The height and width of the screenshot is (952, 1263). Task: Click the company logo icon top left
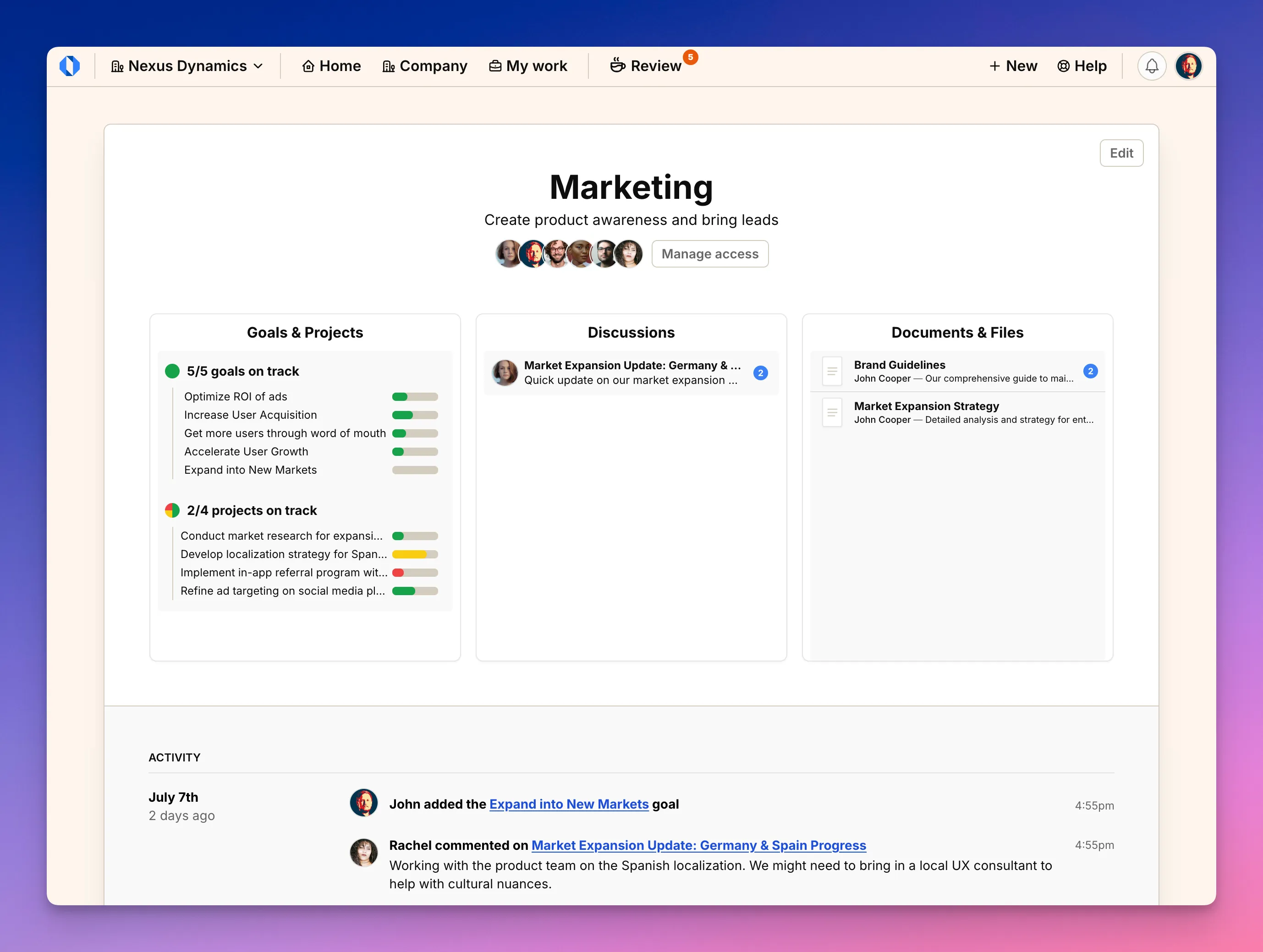click(70, 66)
